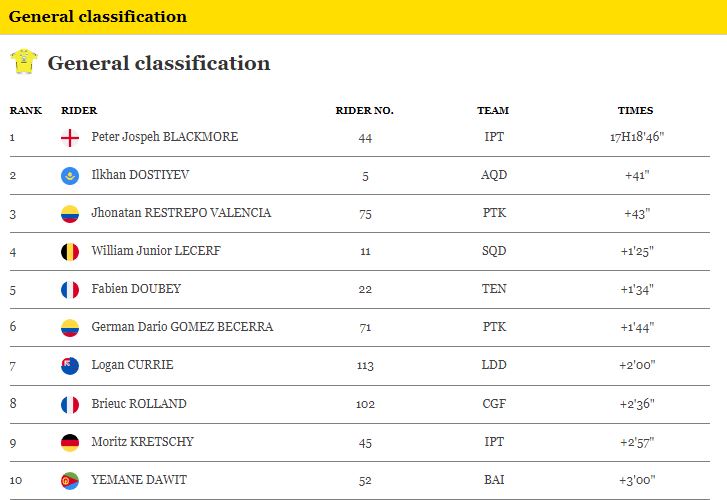The width and height of the screenshot is (727, 500).
Task: Click the yellow jersey icon
Action: (24, 62)
